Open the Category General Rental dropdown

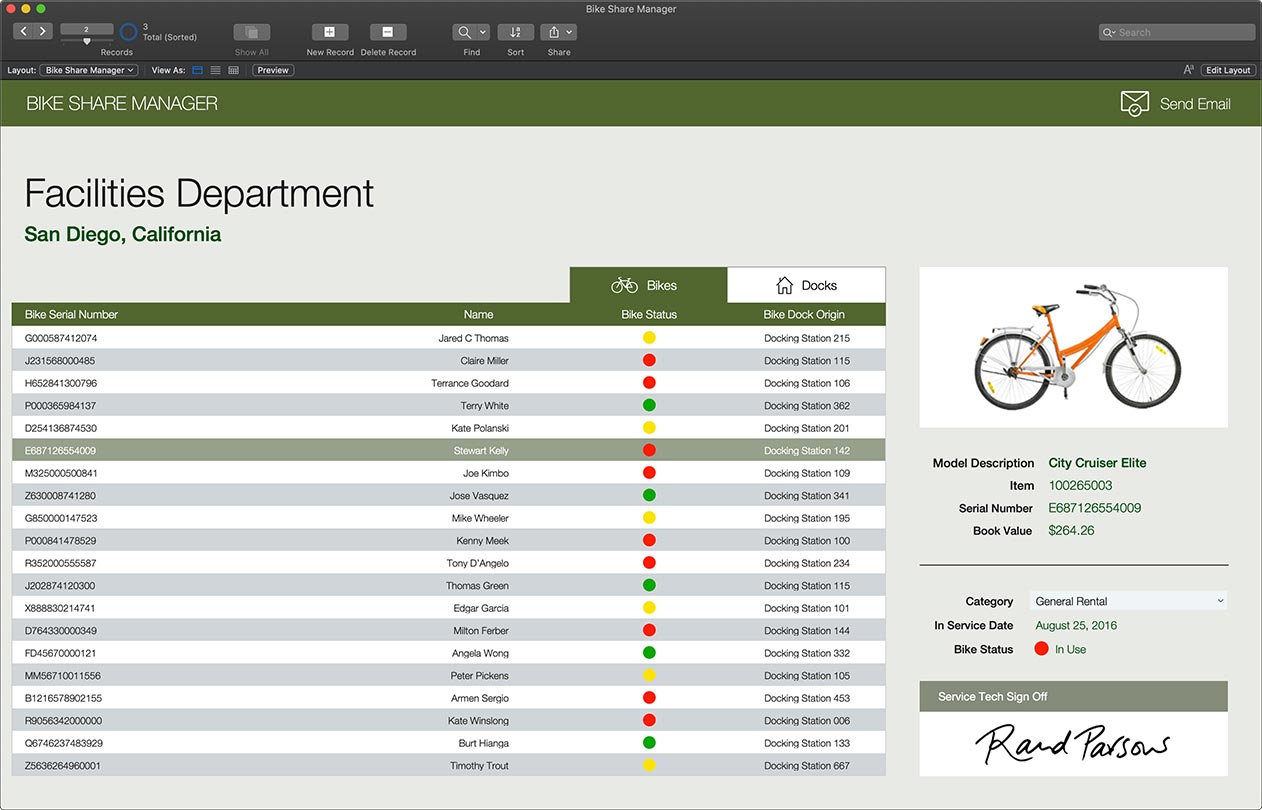point(1128,601)
